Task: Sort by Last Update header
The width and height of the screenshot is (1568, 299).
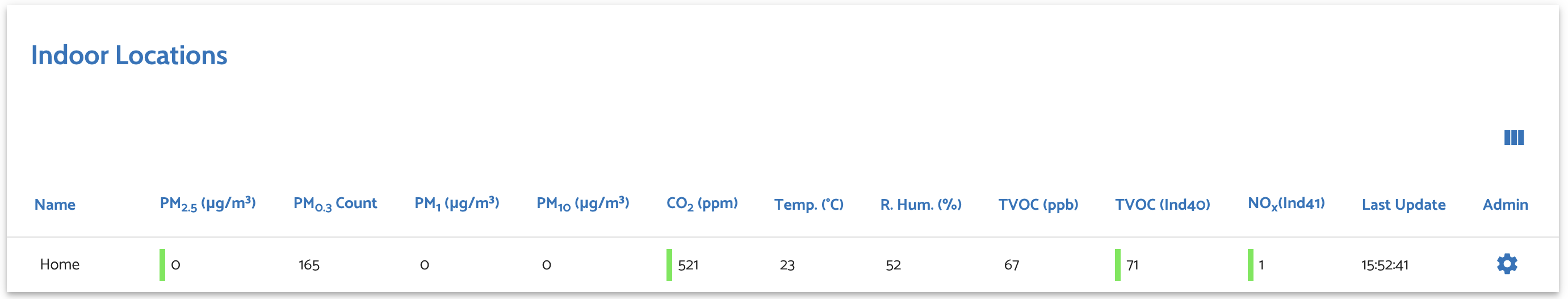Action: click(1403, 205)
